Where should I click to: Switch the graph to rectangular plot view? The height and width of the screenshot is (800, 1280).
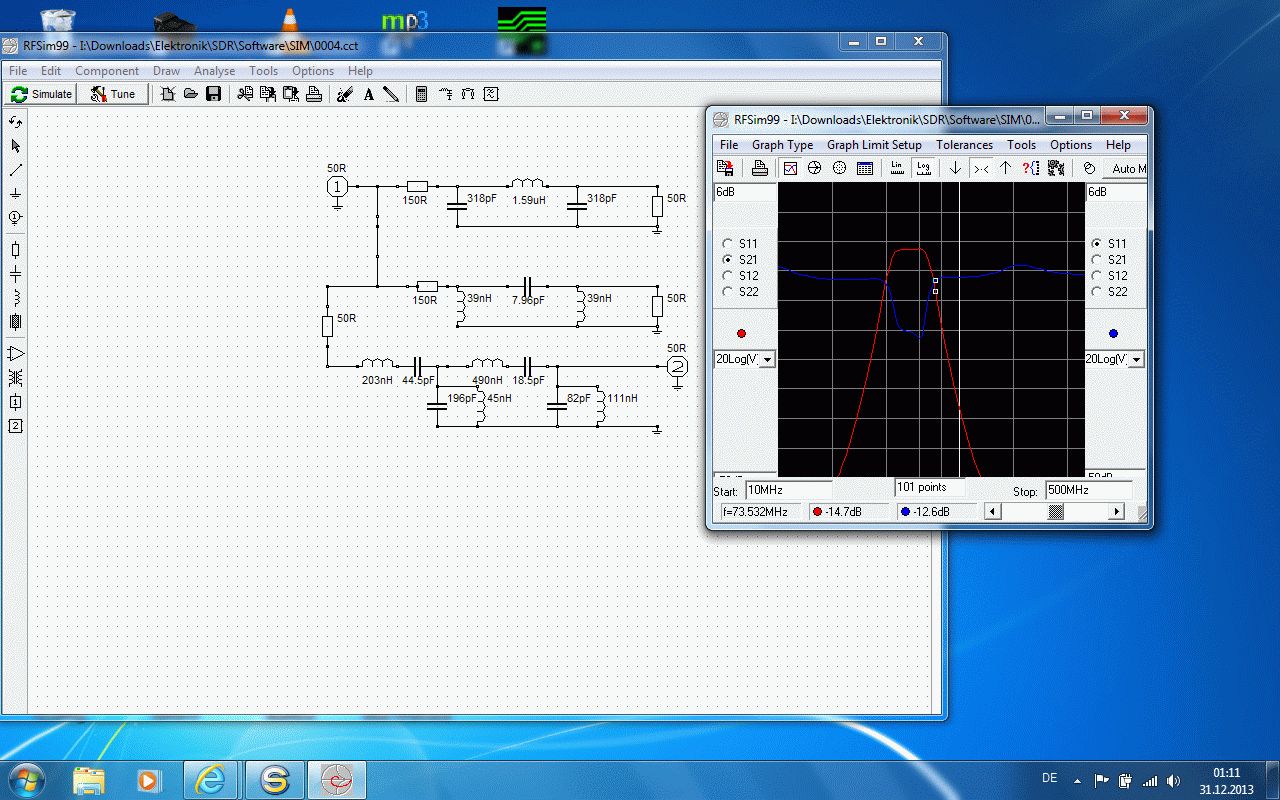[x=790, y=168]
